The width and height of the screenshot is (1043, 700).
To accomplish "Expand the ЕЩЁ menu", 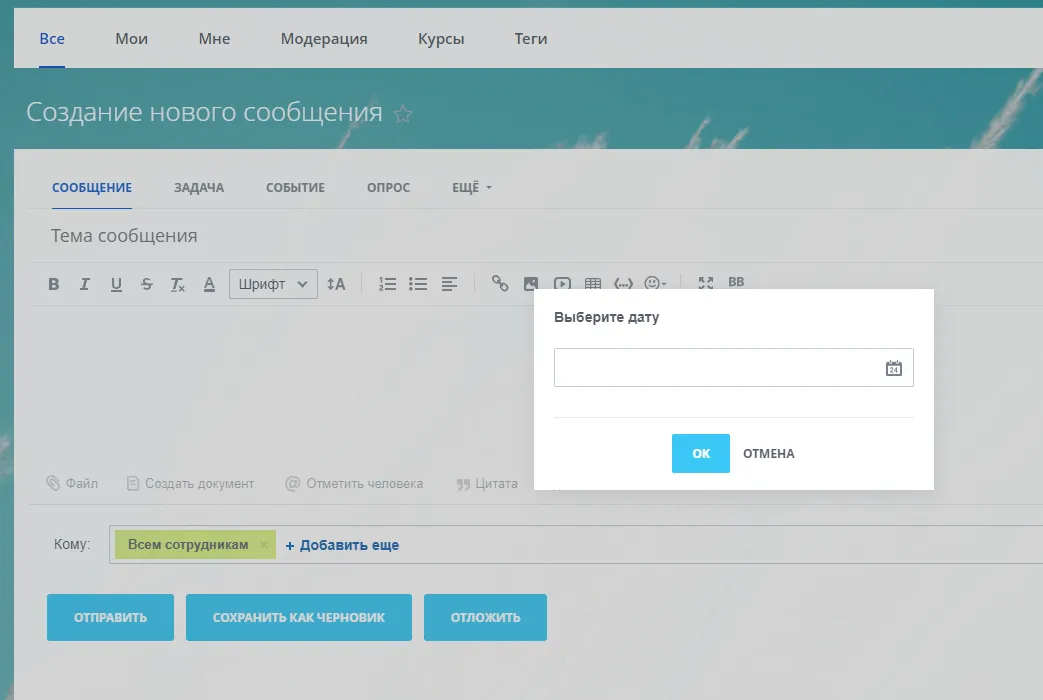I will click(472, 188).
